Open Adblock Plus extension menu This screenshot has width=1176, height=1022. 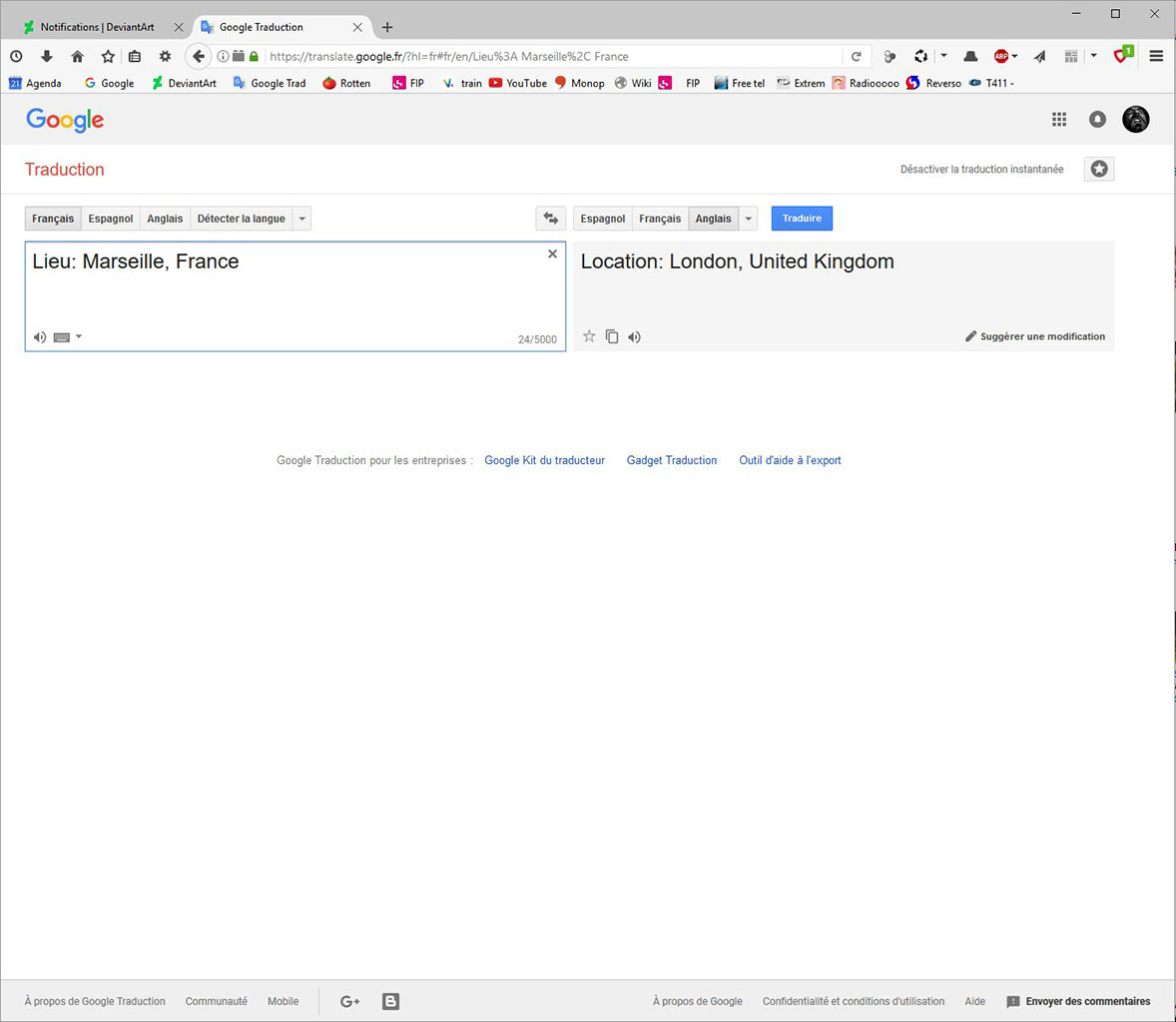click(1005, 56)
